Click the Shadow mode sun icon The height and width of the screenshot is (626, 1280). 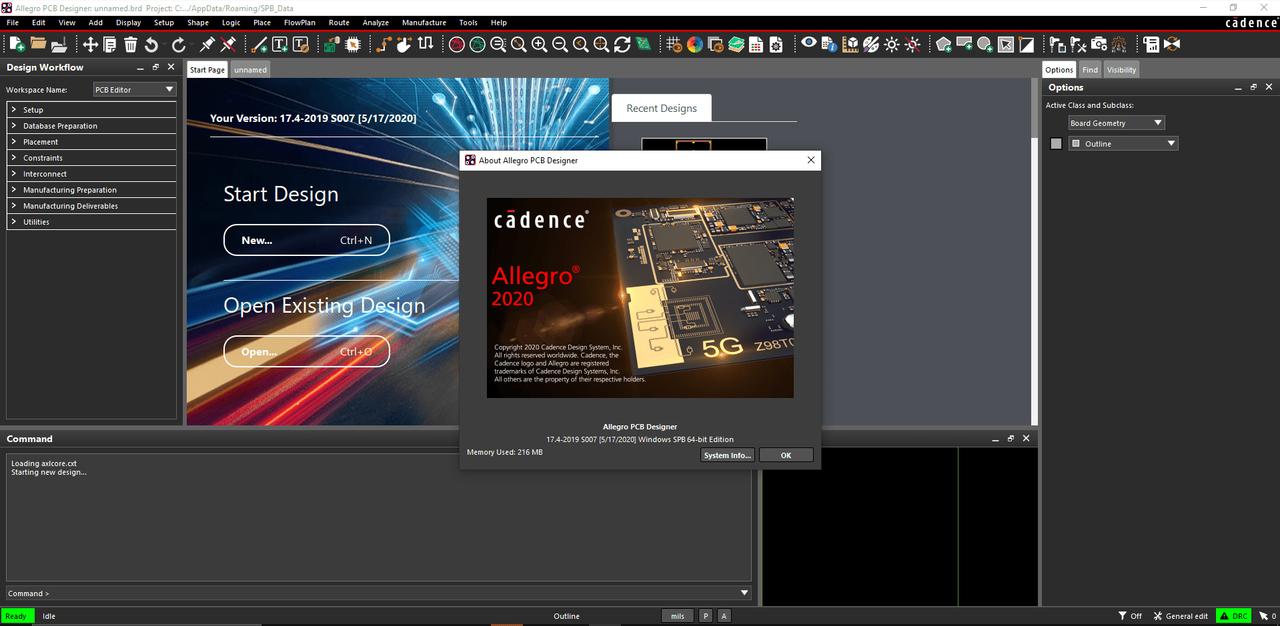tap(891, 44)
